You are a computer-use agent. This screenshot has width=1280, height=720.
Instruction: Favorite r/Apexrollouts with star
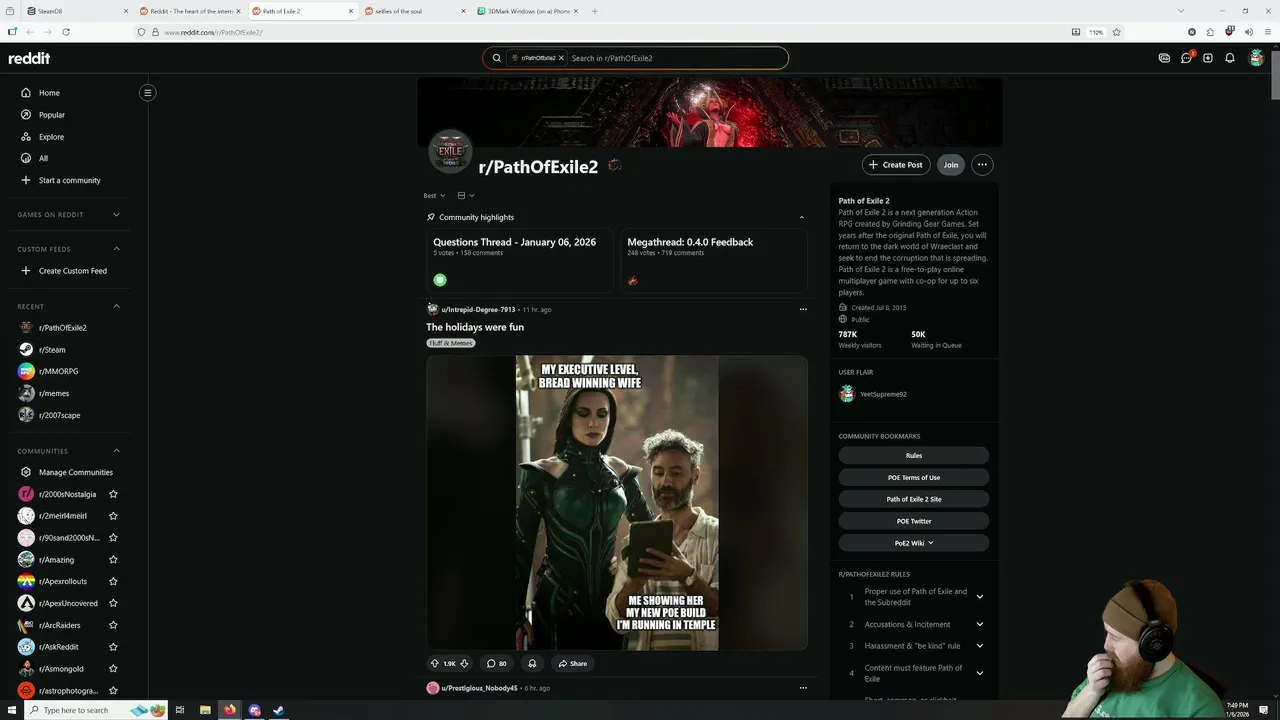click(x=113, y=581)
